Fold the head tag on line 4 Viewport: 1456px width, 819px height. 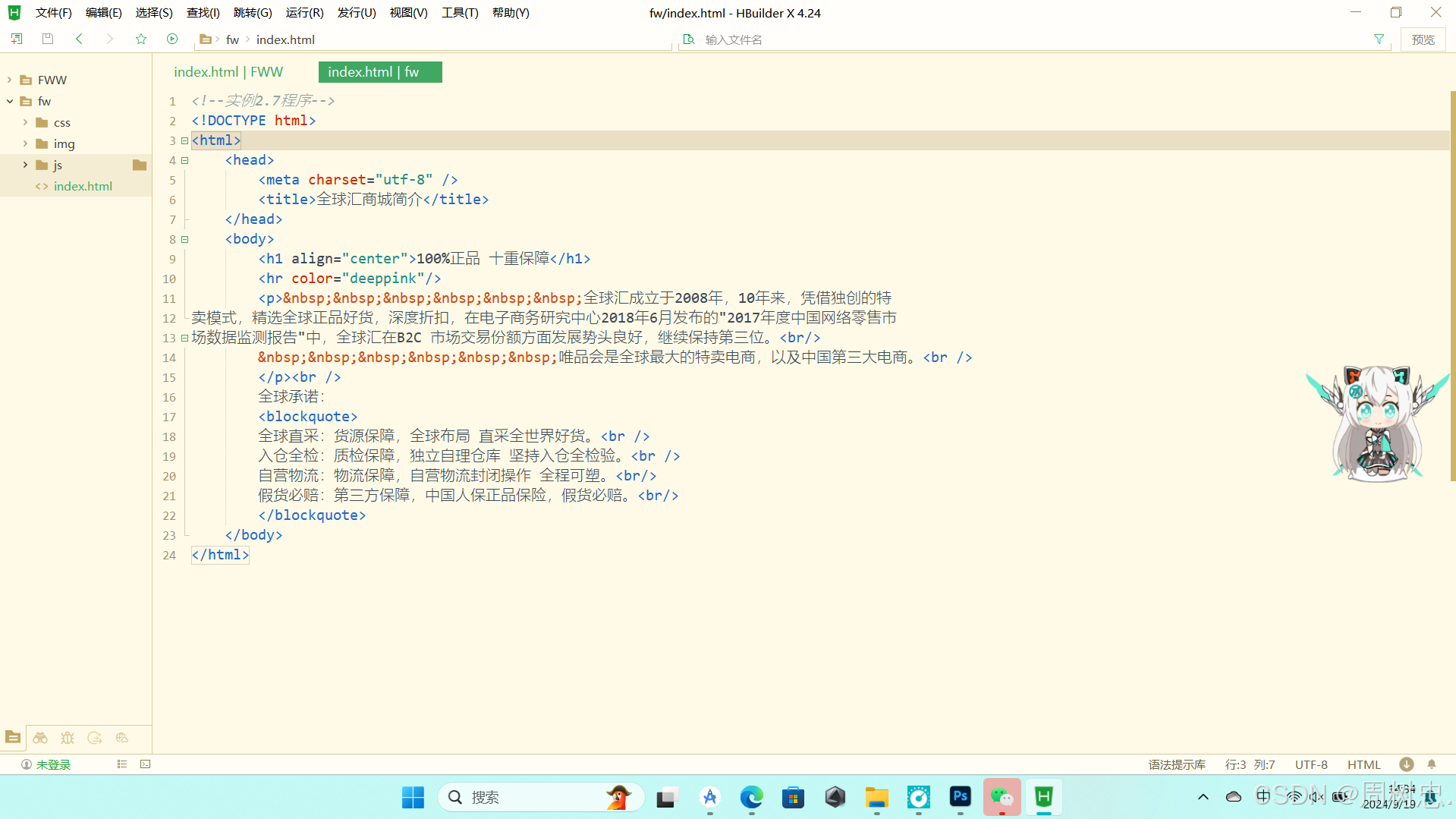click(184, 160)
